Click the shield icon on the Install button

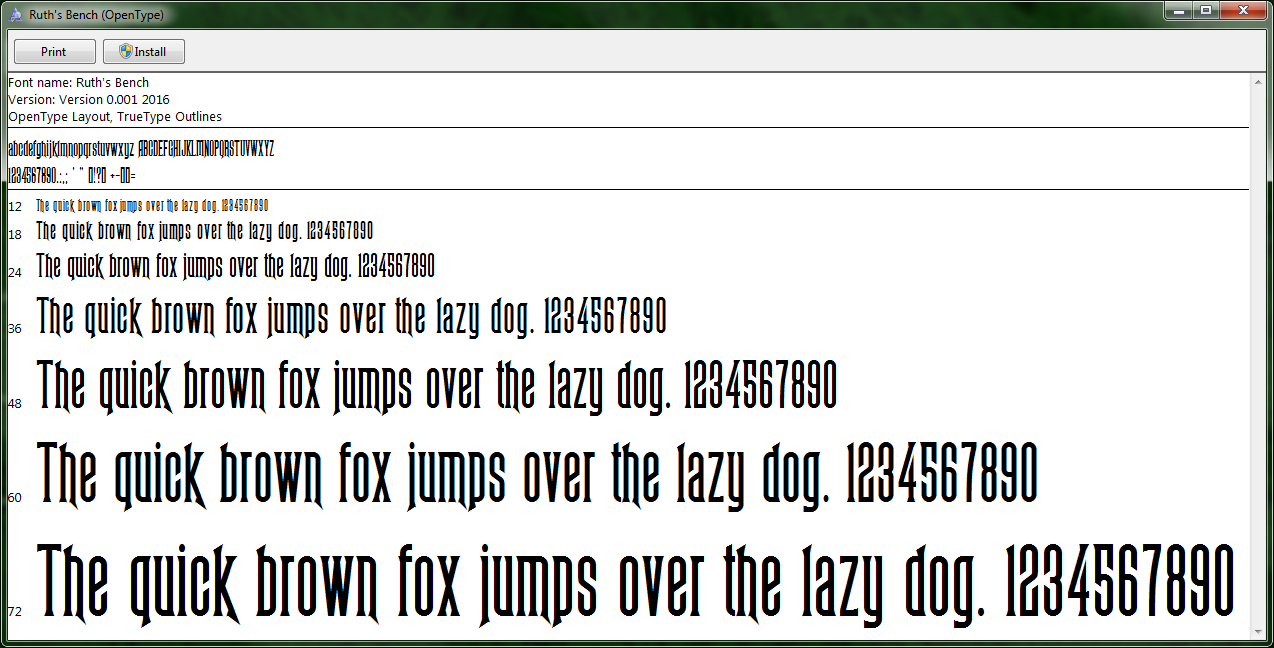125,51
